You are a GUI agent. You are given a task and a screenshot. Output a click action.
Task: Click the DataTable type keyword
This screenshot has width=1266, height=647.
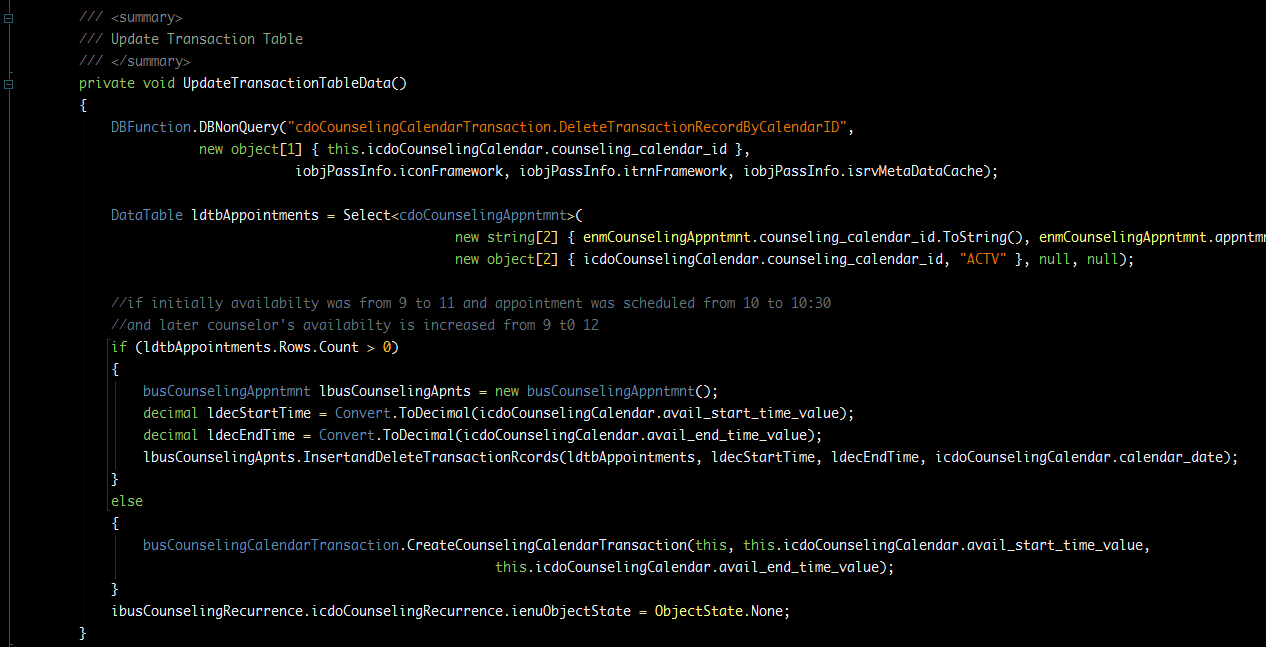[146, 215]
